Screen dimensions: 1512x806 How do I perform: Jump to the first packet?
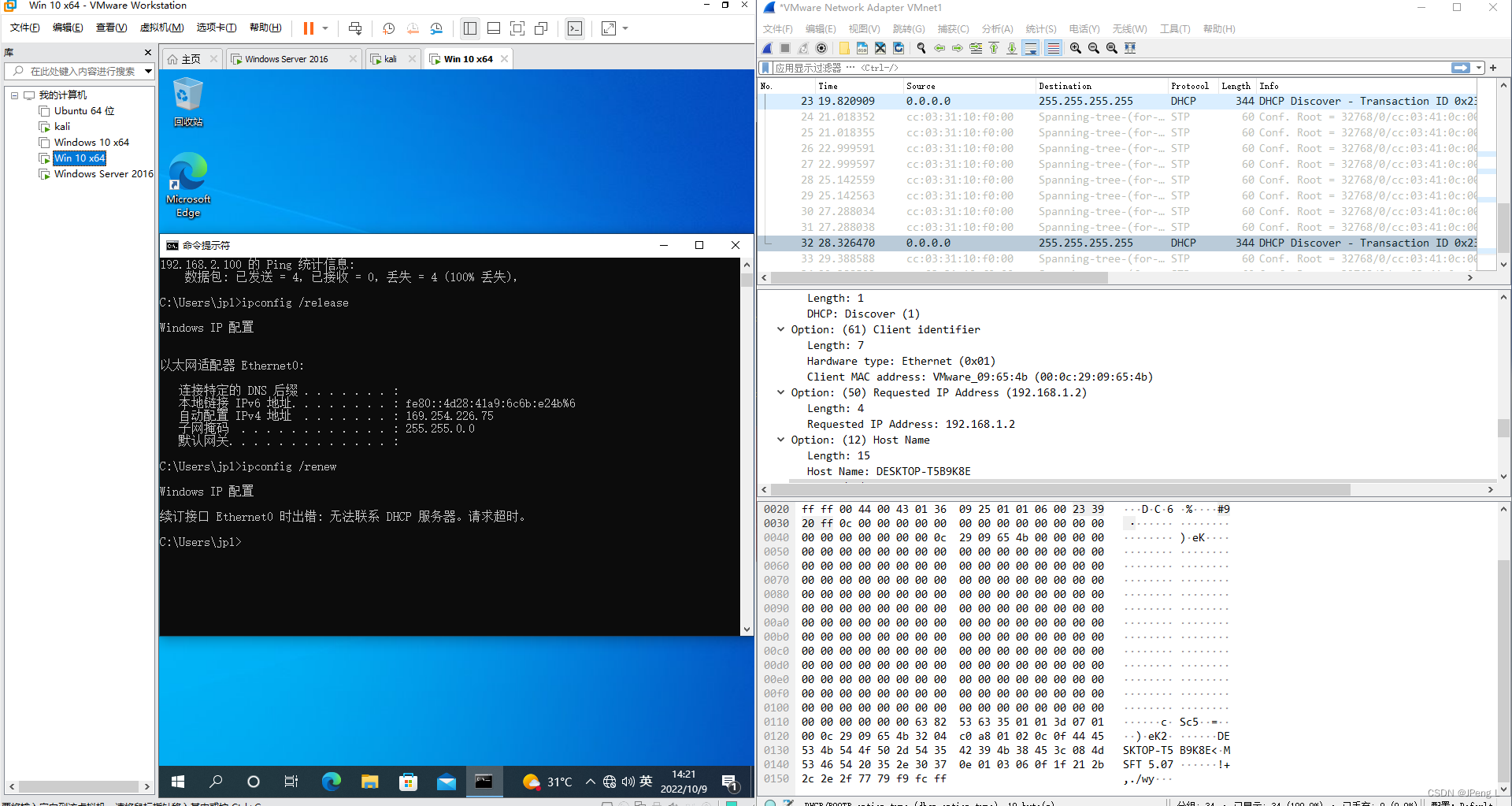pyautogui.click(x=994, y=48)
